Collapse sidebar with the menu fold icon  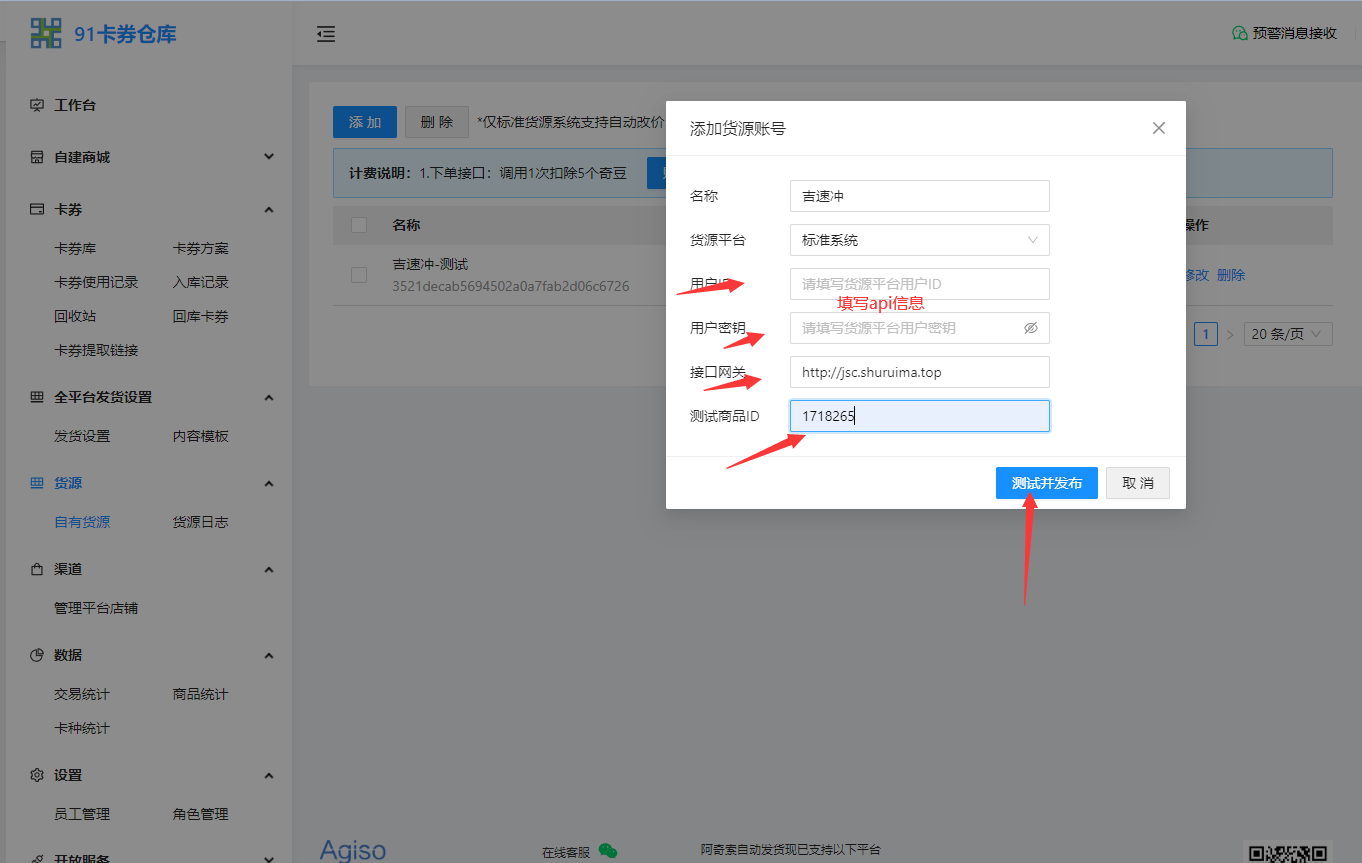(x=326, y=34)
